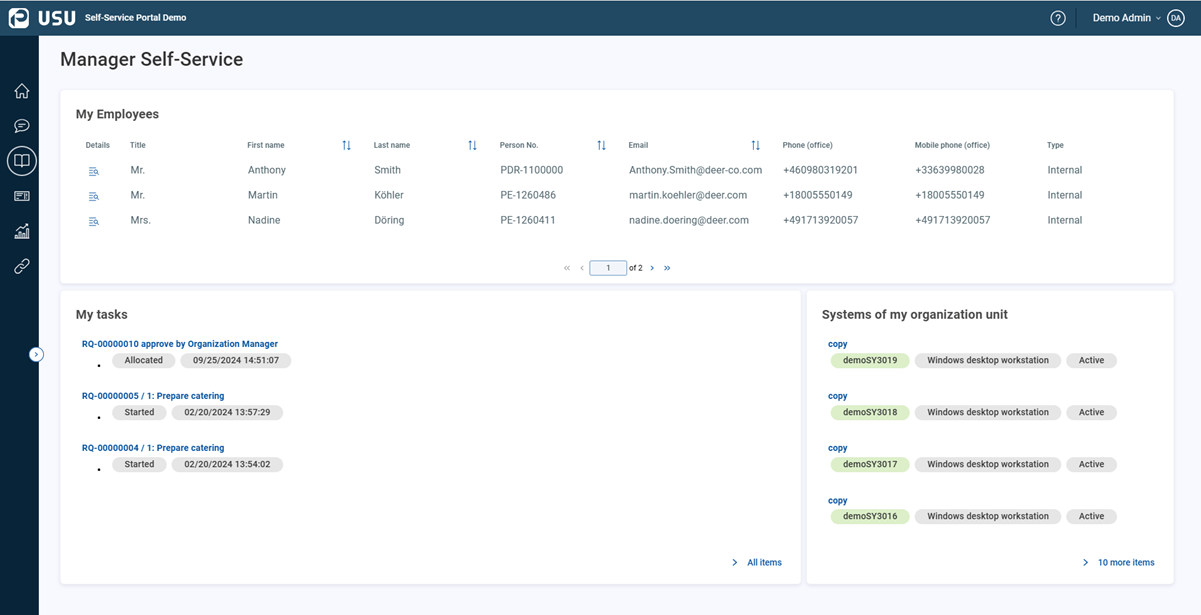Go to last page of employees
Image resolution: width=1201 pixels, height=615 pixels.
667,268
